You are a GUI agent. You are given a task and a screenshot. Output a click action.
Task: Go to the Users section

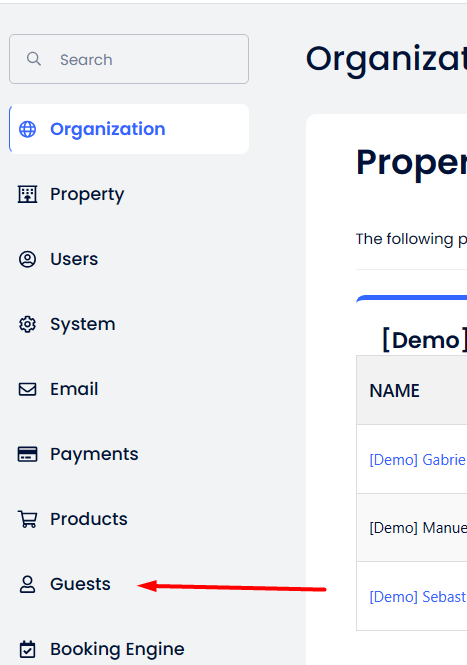click(x=74, y=259)
